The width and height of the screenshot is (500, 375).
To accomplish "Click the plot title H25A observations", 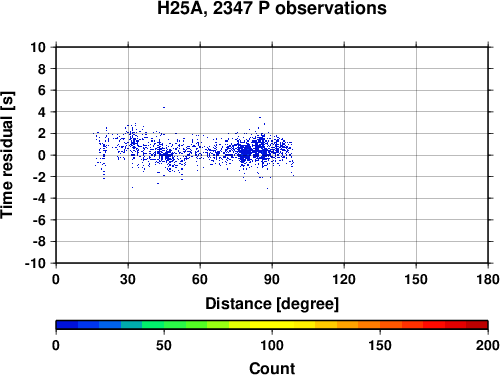I will coord(272,8).
